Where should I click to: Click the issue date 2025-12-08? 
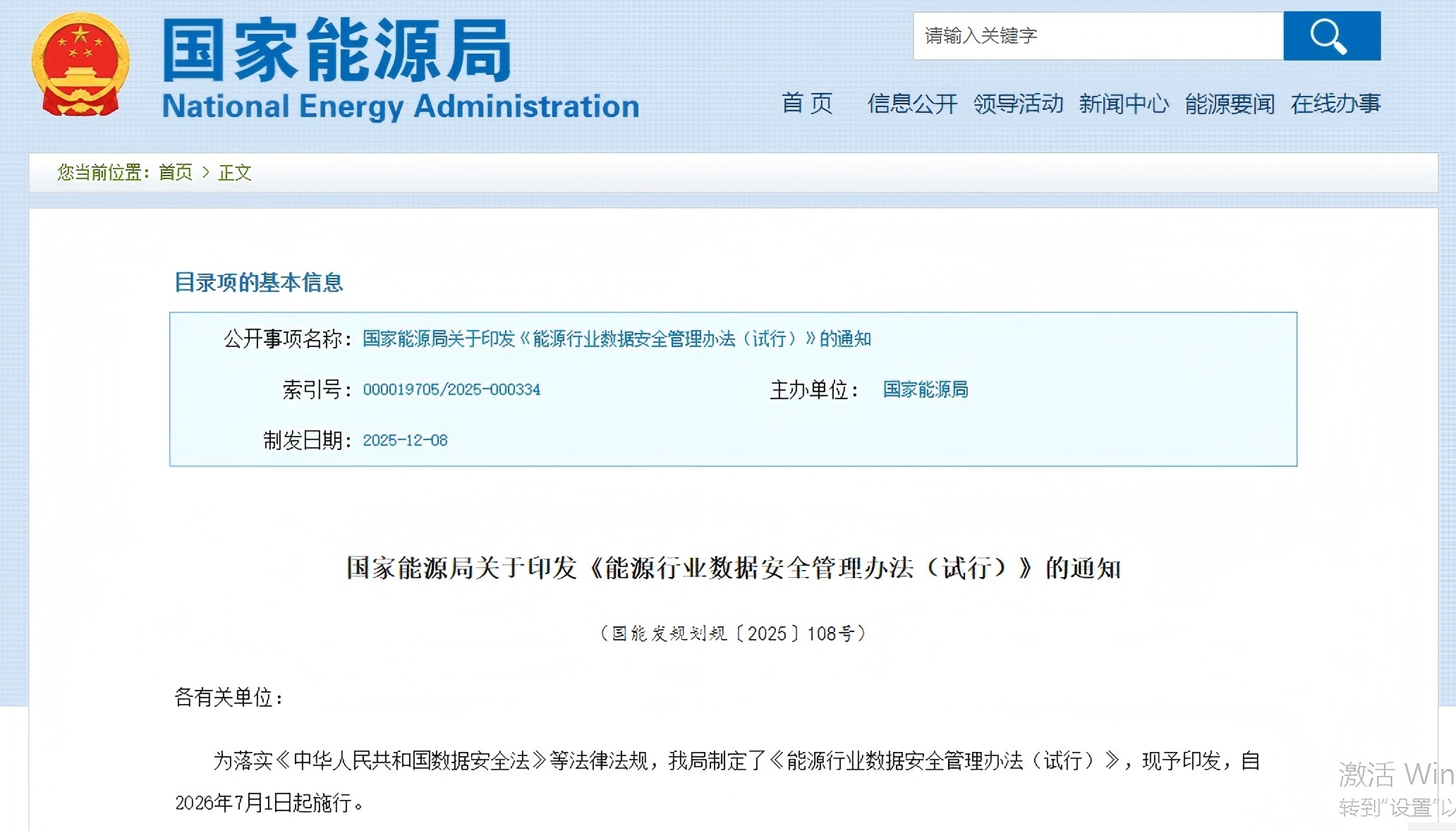coord(405,441)
